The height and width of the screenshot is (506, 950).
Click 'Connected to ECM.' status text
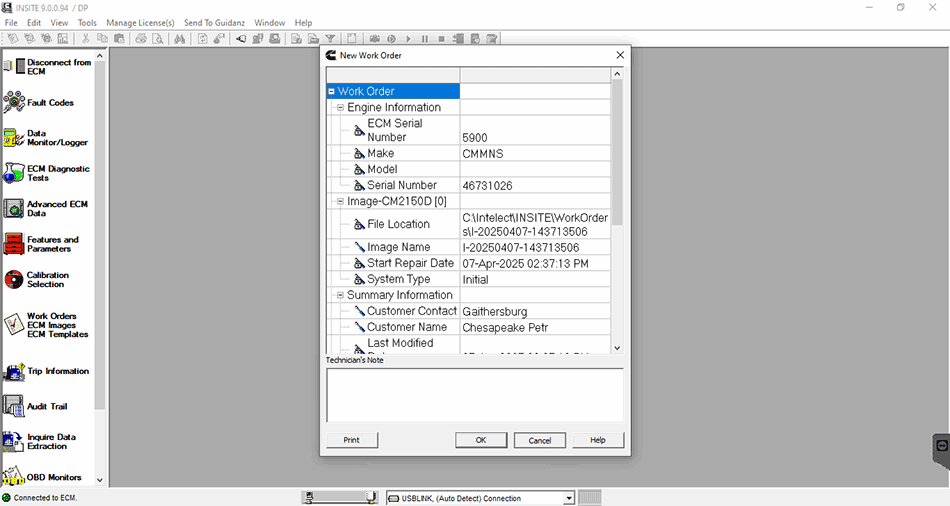click(45, 498)
